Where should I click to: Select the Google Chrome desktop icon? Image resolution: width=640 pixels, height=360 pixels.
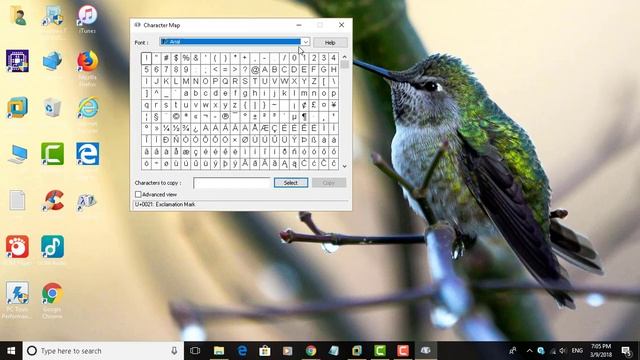click(x=52, y=300)
